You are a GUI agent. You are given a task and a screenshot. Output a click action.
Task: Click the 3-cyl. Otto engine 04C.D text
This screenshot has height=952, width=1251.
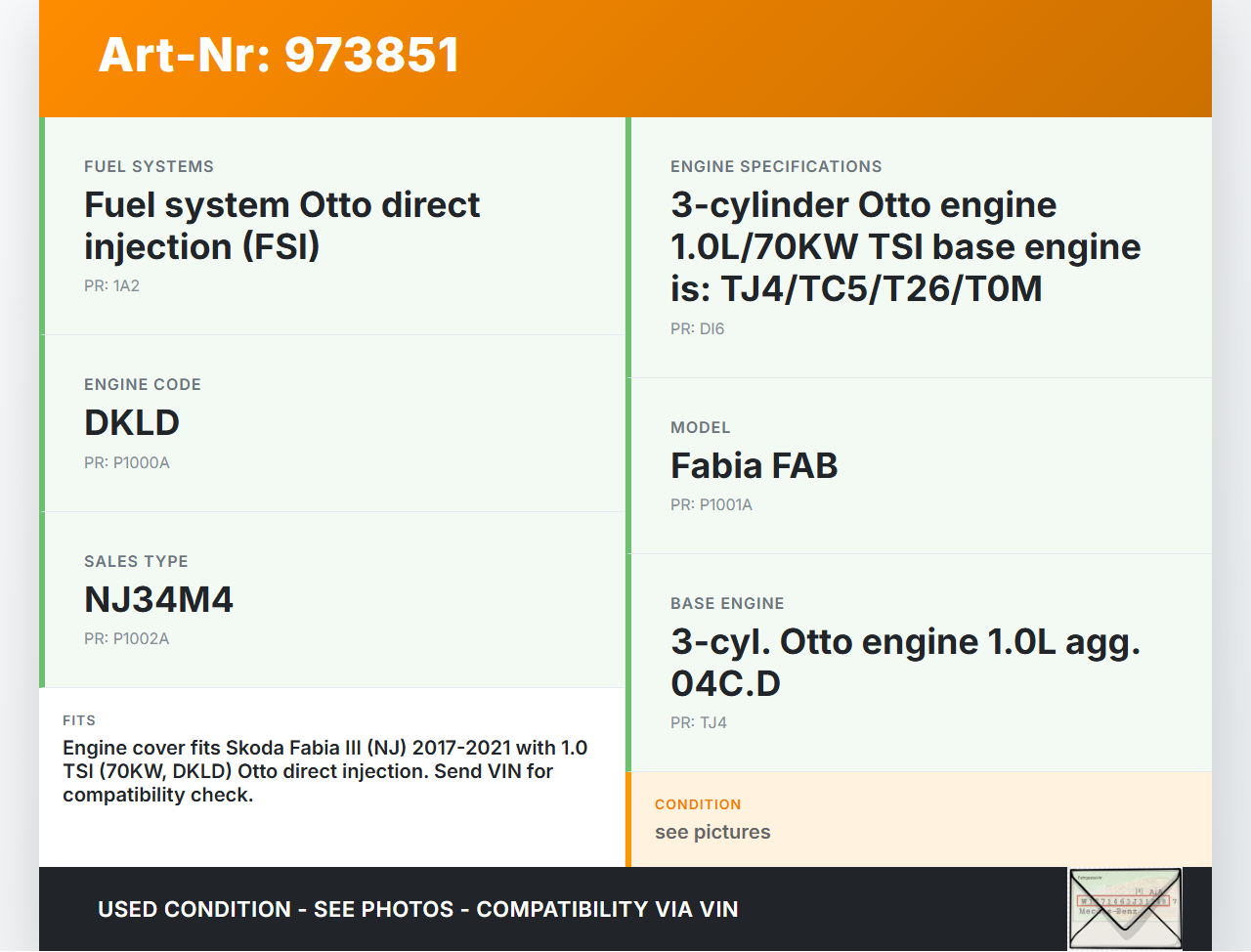pos(905,662)
